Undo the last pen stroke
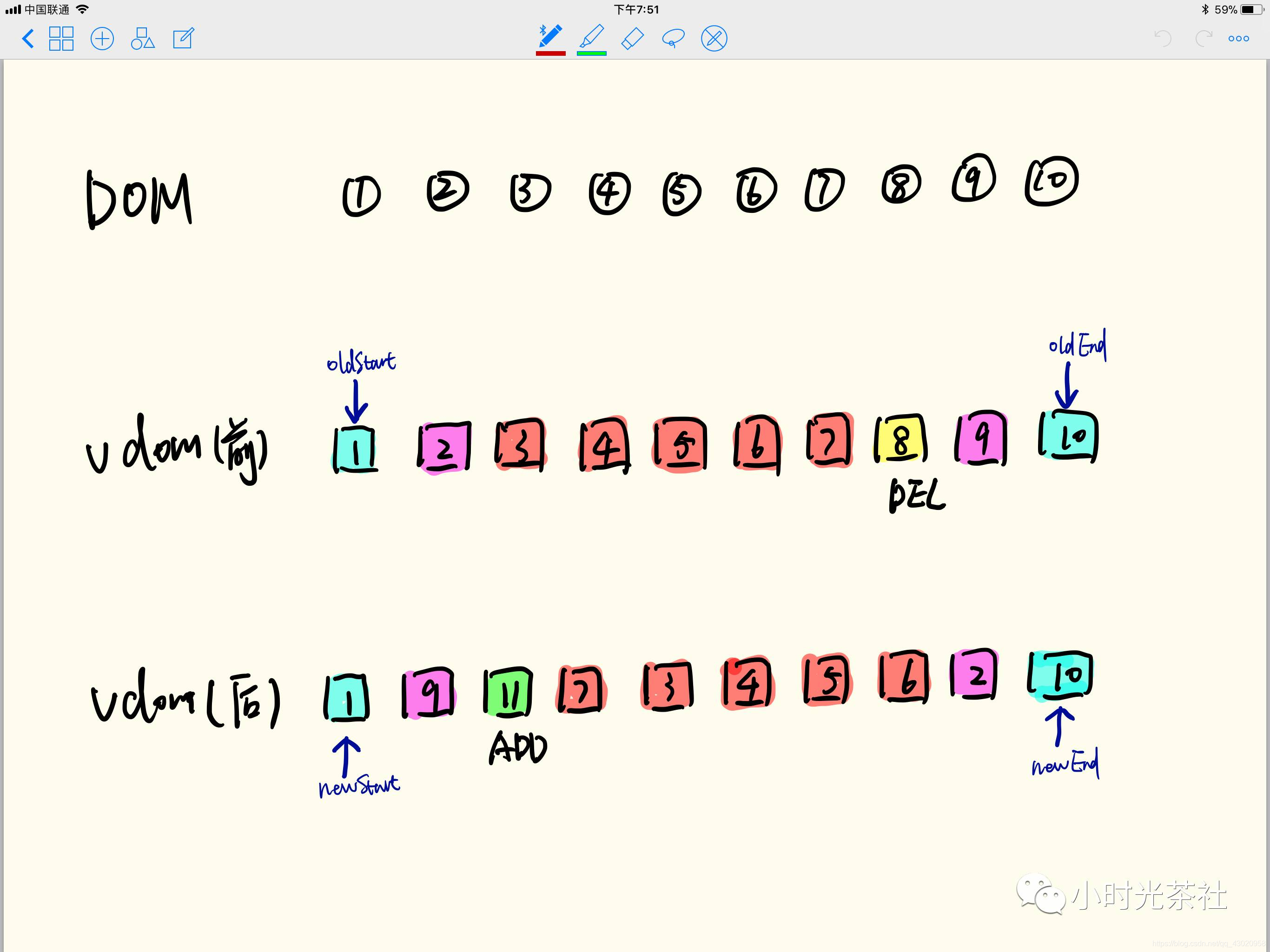 pos(1162,39)
